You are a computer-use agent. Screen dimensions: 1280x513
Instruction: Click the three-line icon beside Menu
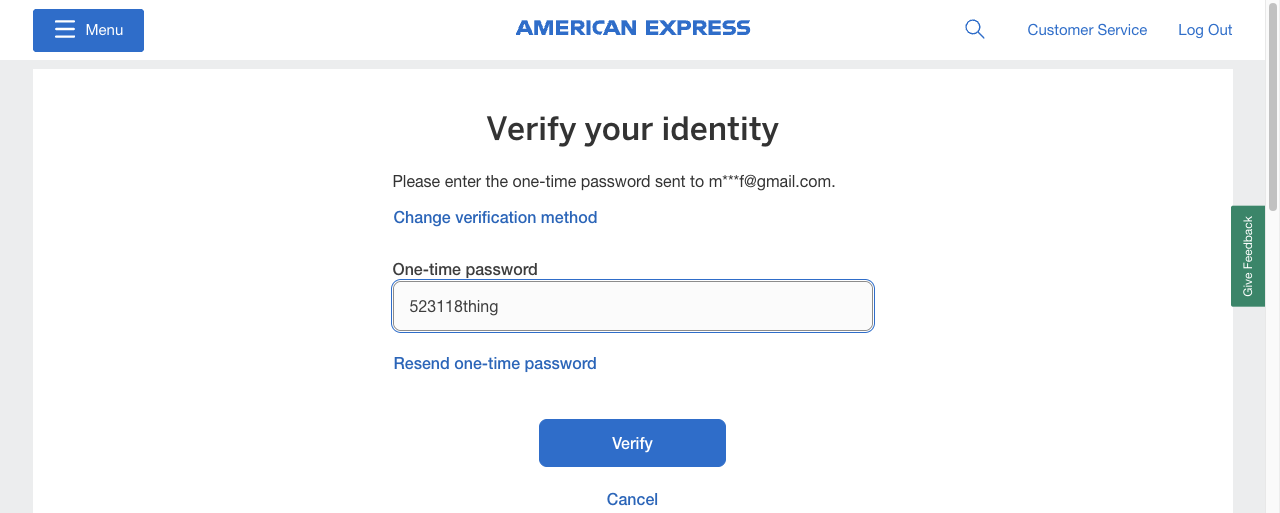point(65,30)
